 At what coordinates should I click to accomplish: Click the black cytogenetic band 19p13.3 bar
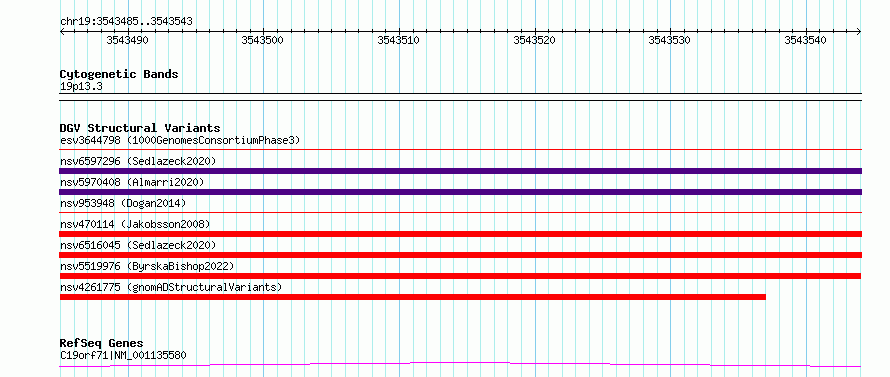click(x=461, y=97)
